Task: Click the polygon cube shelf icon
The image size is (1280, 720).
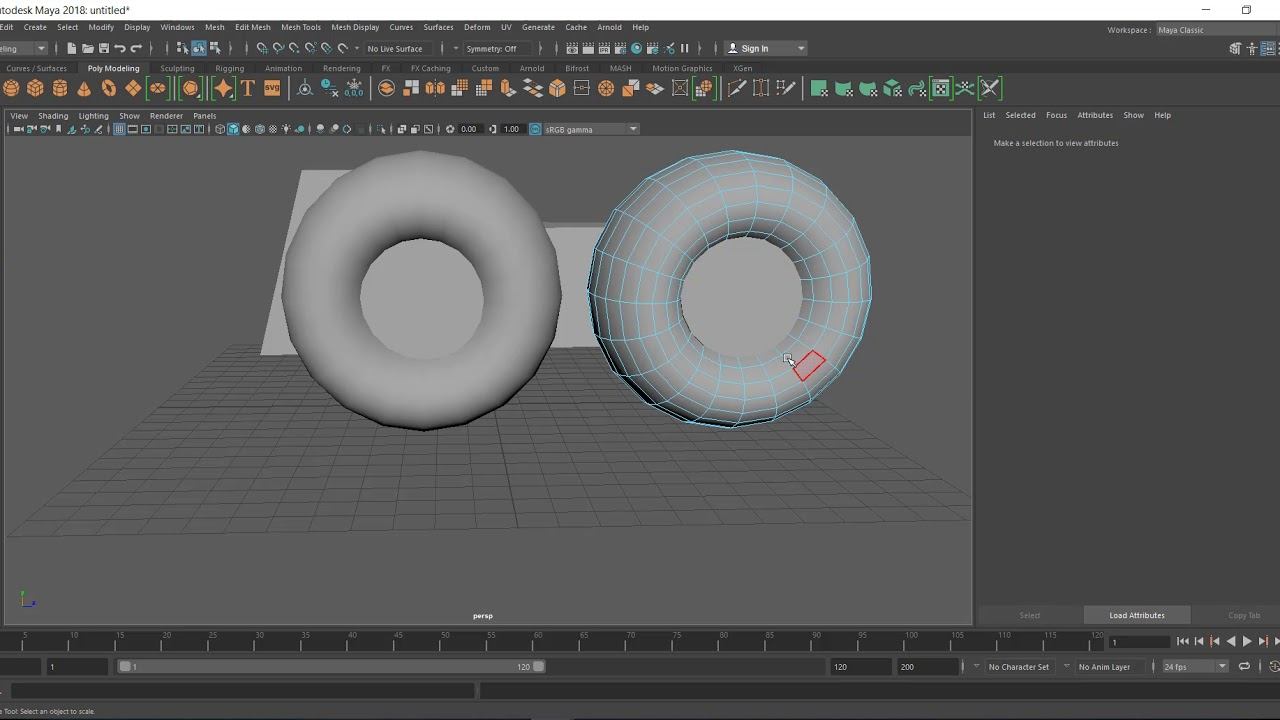Action: (x=35, y=88)
